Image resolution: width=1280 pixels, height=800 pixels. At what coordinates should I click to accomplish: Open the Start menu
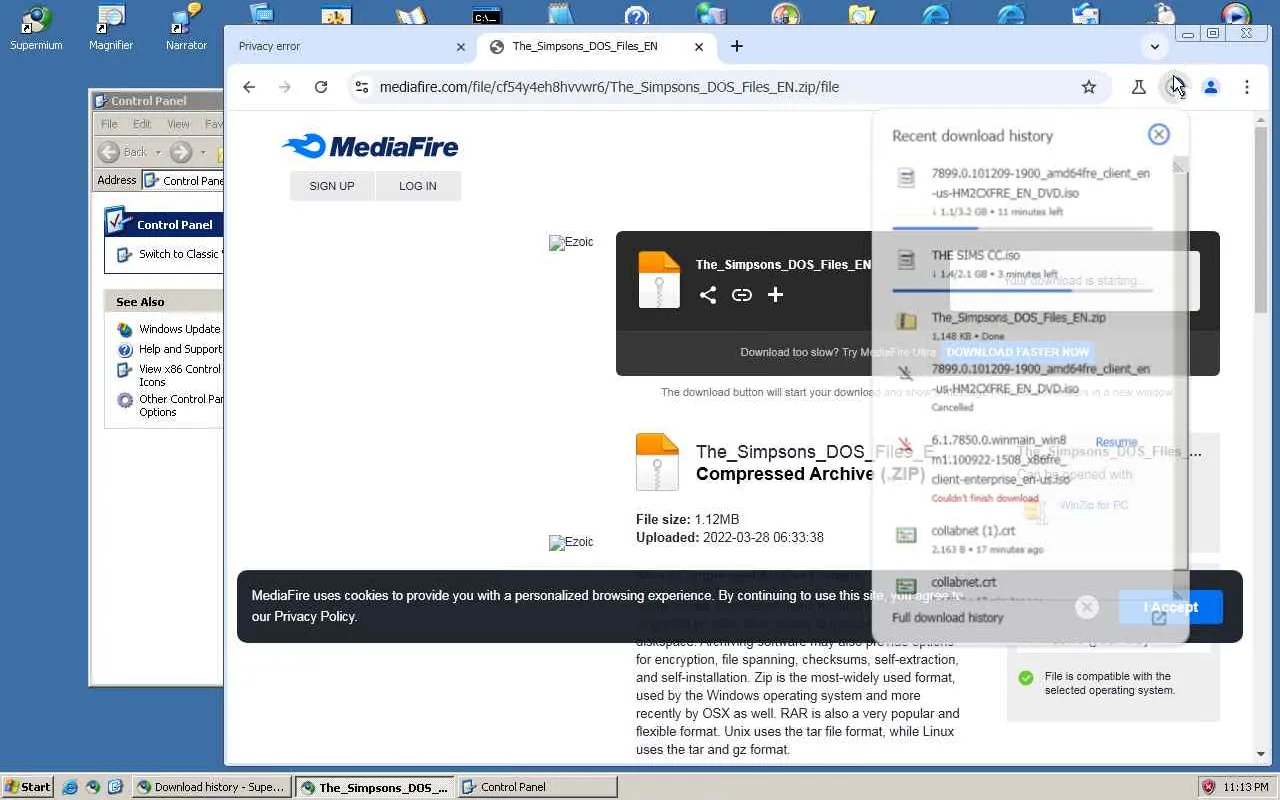point(28,787)
